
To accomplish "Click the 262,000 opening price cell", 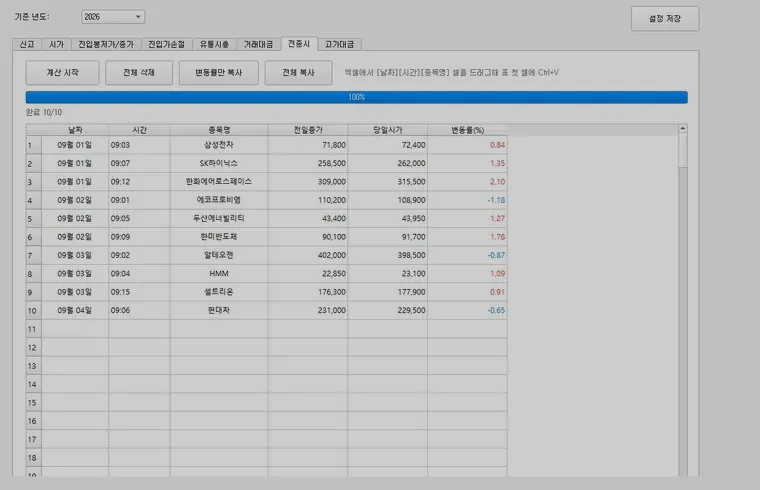I will pyautogui.click(x=387, y=163).
